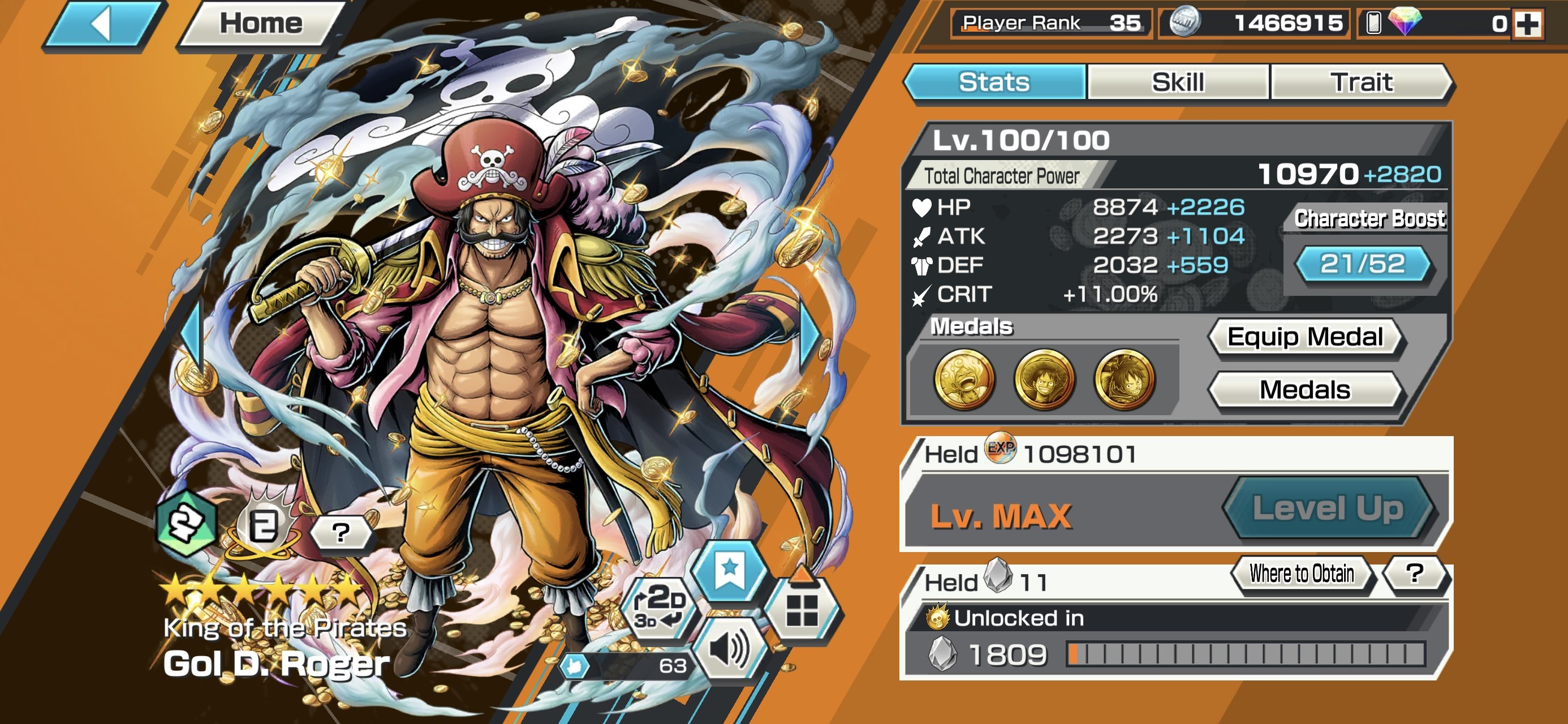Tap the green class hexagon icon
The height and width of the screenshot is (724, 1568).
pos(186,523)
